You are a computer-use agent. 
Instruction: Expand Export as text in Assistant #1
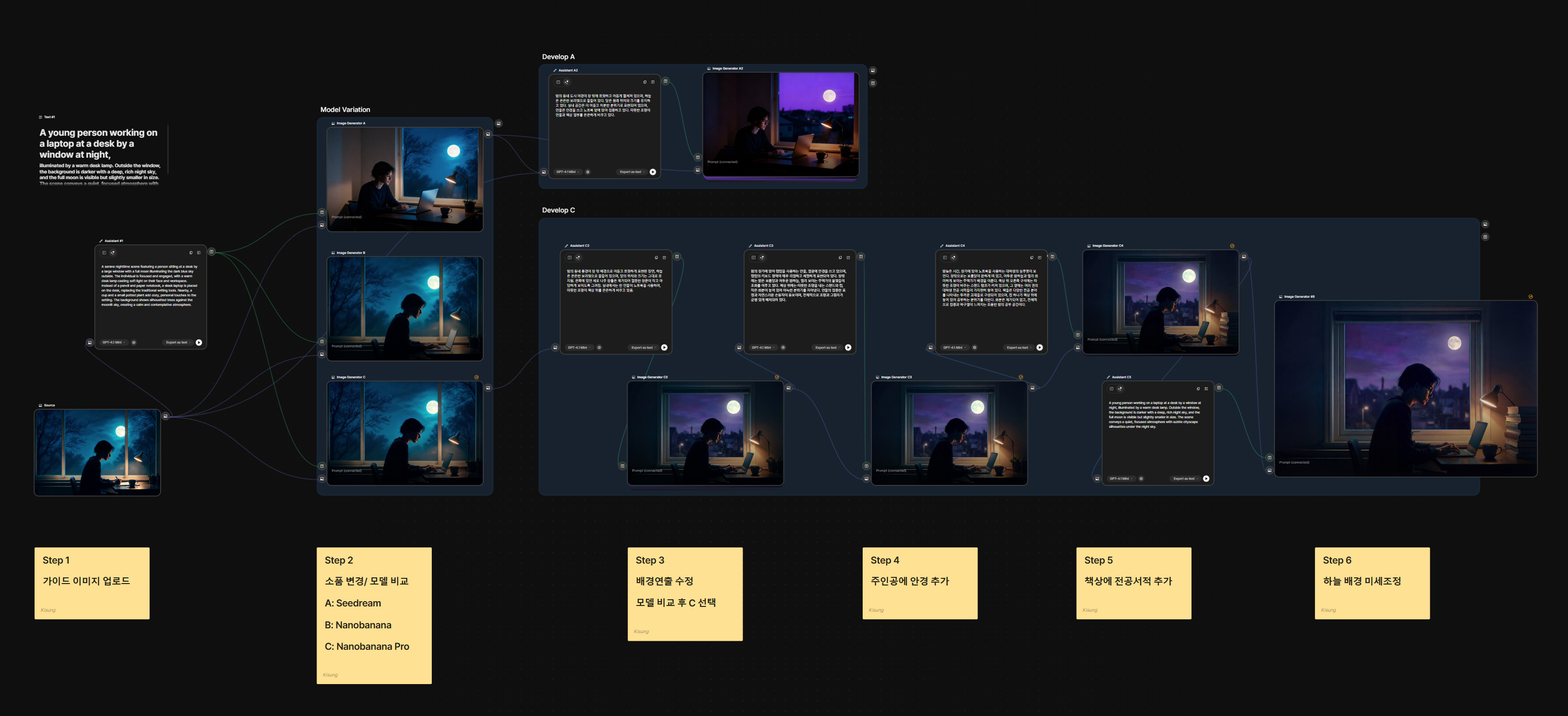pos(178,343)
